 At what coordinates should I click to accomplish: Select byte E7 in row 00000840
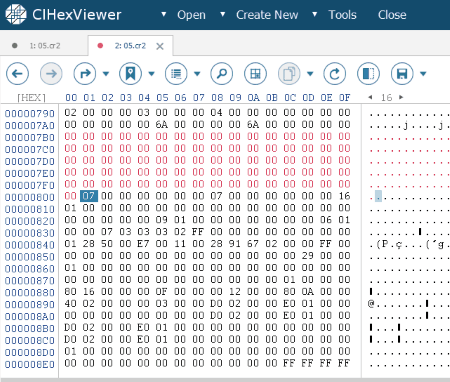click(x=143, y=244)
